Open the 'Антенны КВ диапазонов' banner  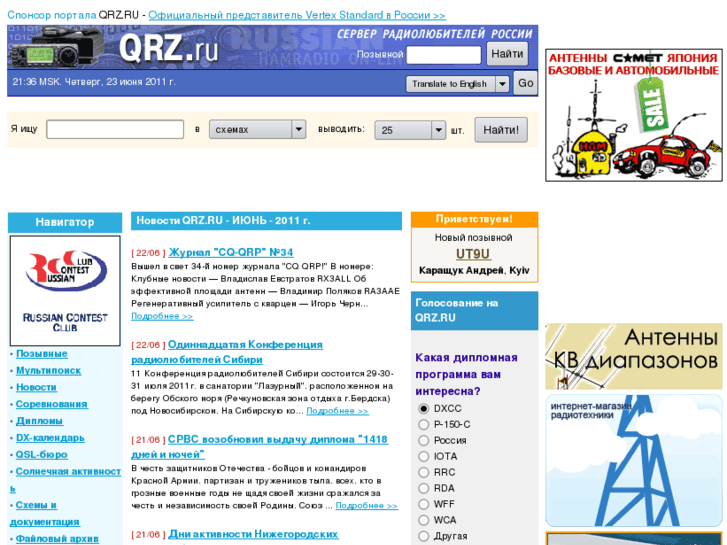click(x=634, y=356)
